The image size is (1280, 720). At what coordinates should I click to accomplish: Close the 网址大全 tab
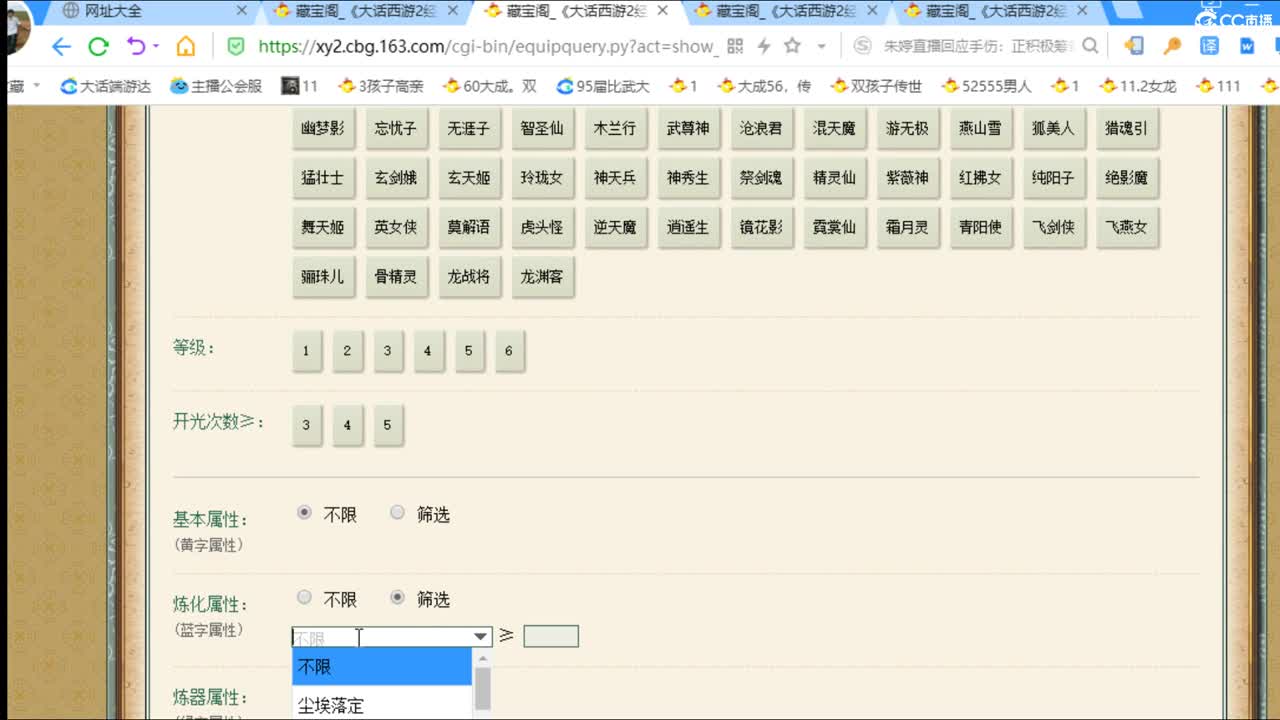click(241, 11)
